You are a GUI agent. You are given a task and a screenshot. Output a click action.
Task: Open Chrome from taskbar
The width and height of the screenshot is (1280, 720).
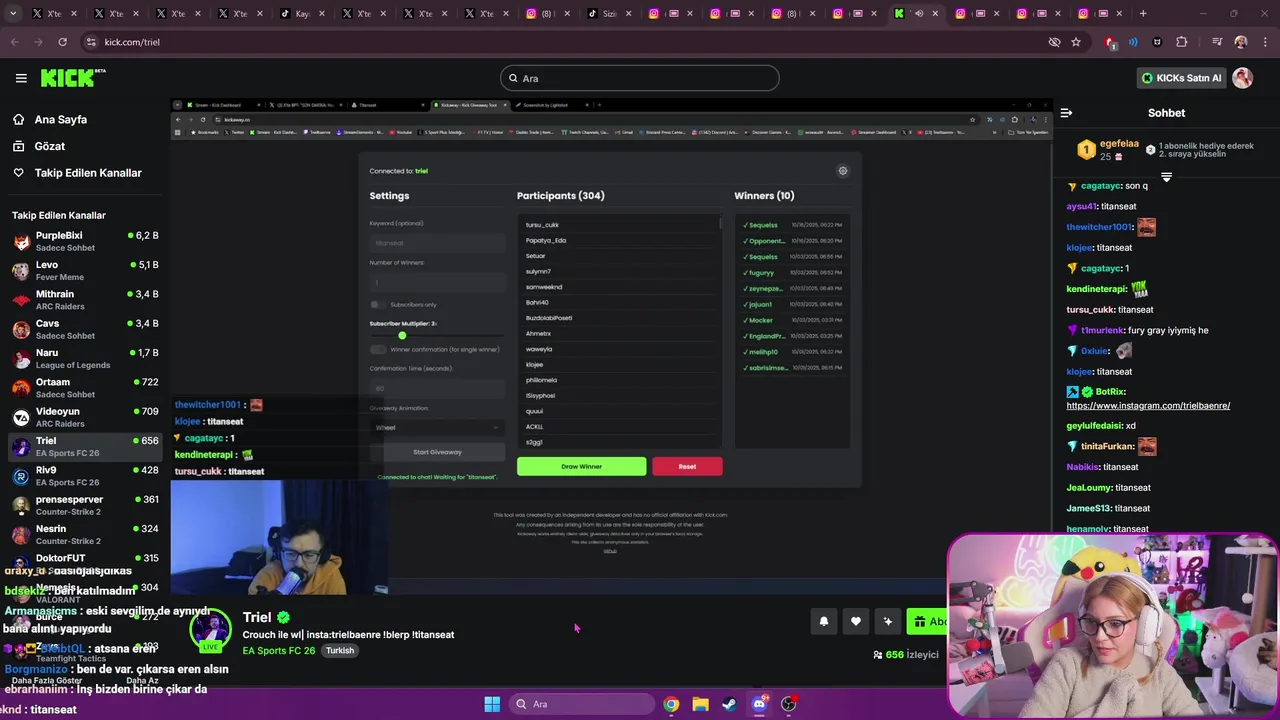pos(671,704)
